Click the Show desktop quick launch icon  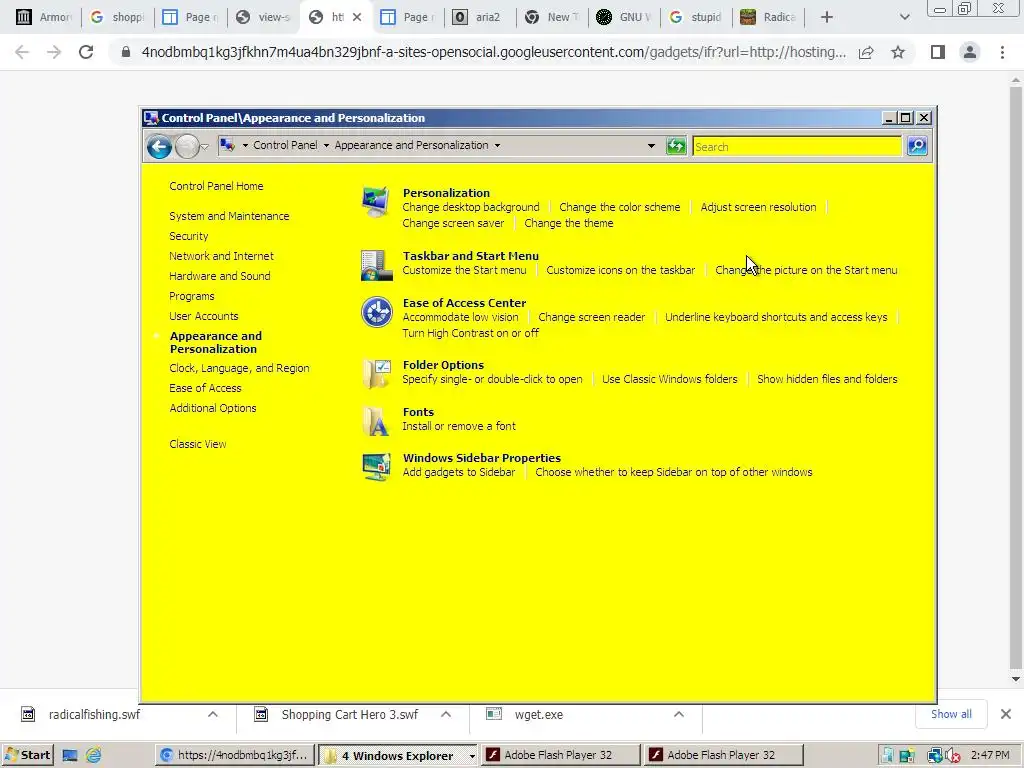70,756
